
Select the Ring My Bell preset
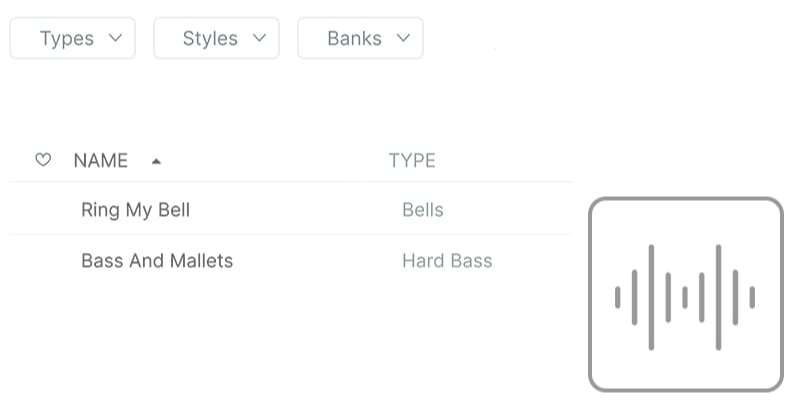click(289, 210)
